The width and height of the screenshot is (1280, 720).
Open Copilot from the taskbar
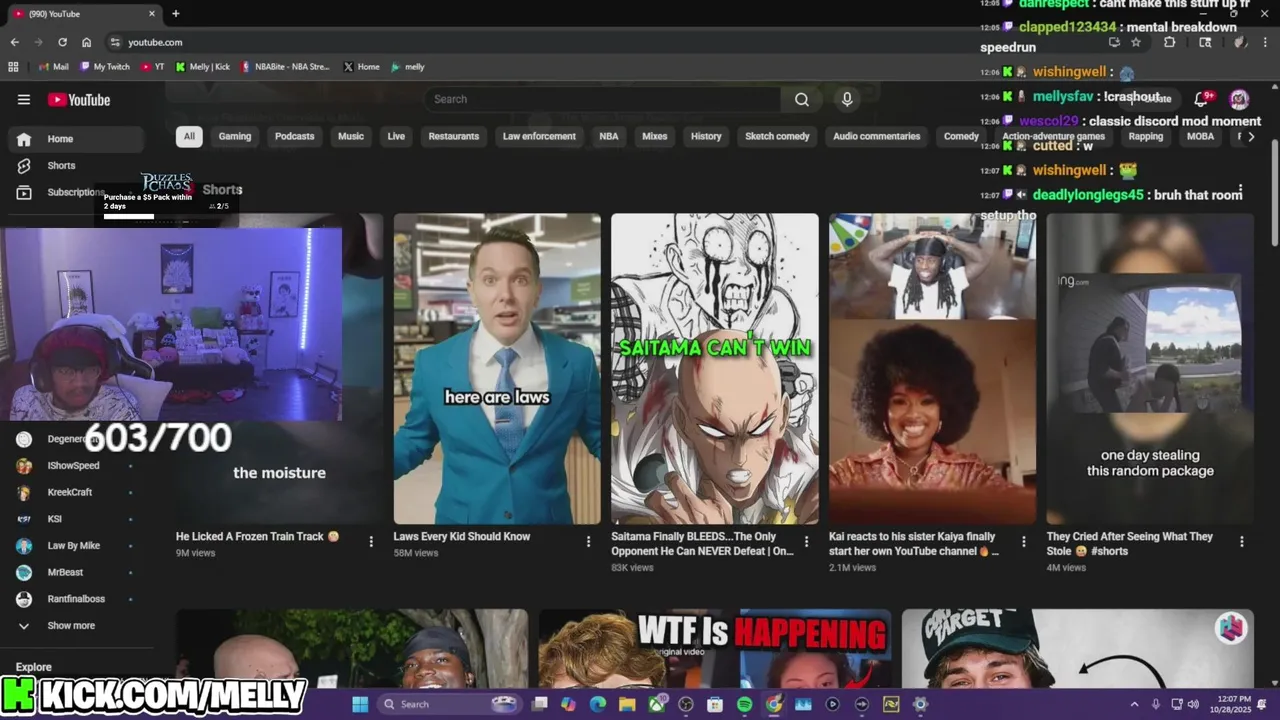[568, 704]
